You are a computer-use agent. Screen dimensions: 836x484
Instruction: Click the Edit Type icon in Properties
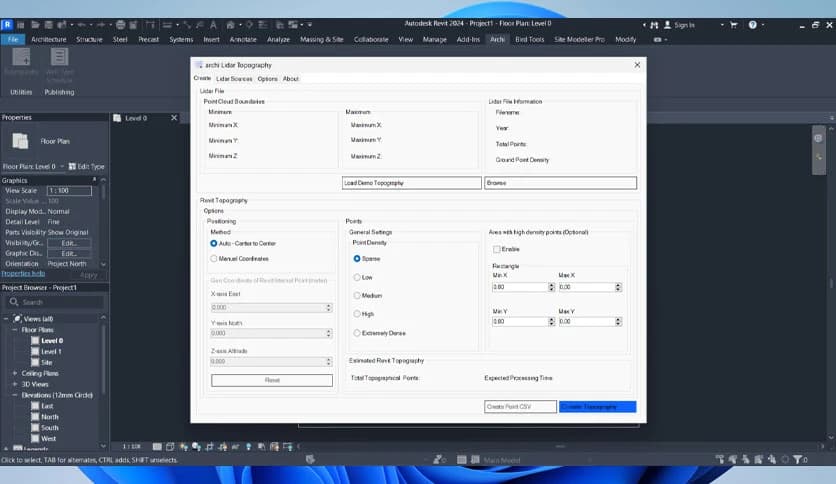click(x=73, y=166)
